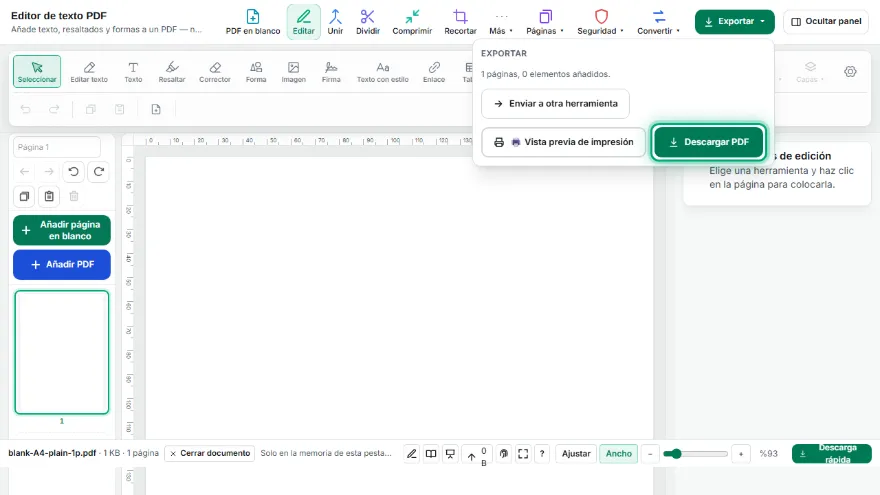Image resolution: width=880 pixels, height=495 pixels.
Task: Switch to the Editar tool tab
Action: (304, 22)
